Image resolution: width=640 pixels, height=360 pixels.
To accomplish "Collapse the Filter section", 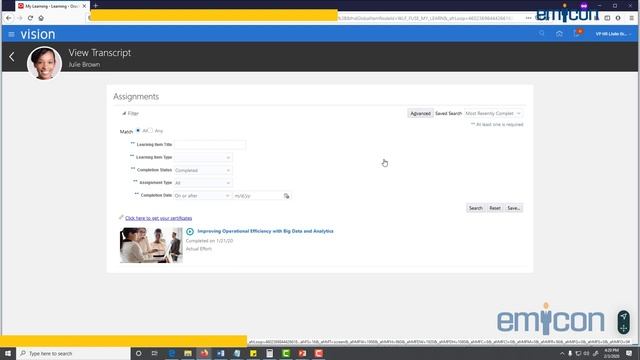I will (x=124, y=113).
